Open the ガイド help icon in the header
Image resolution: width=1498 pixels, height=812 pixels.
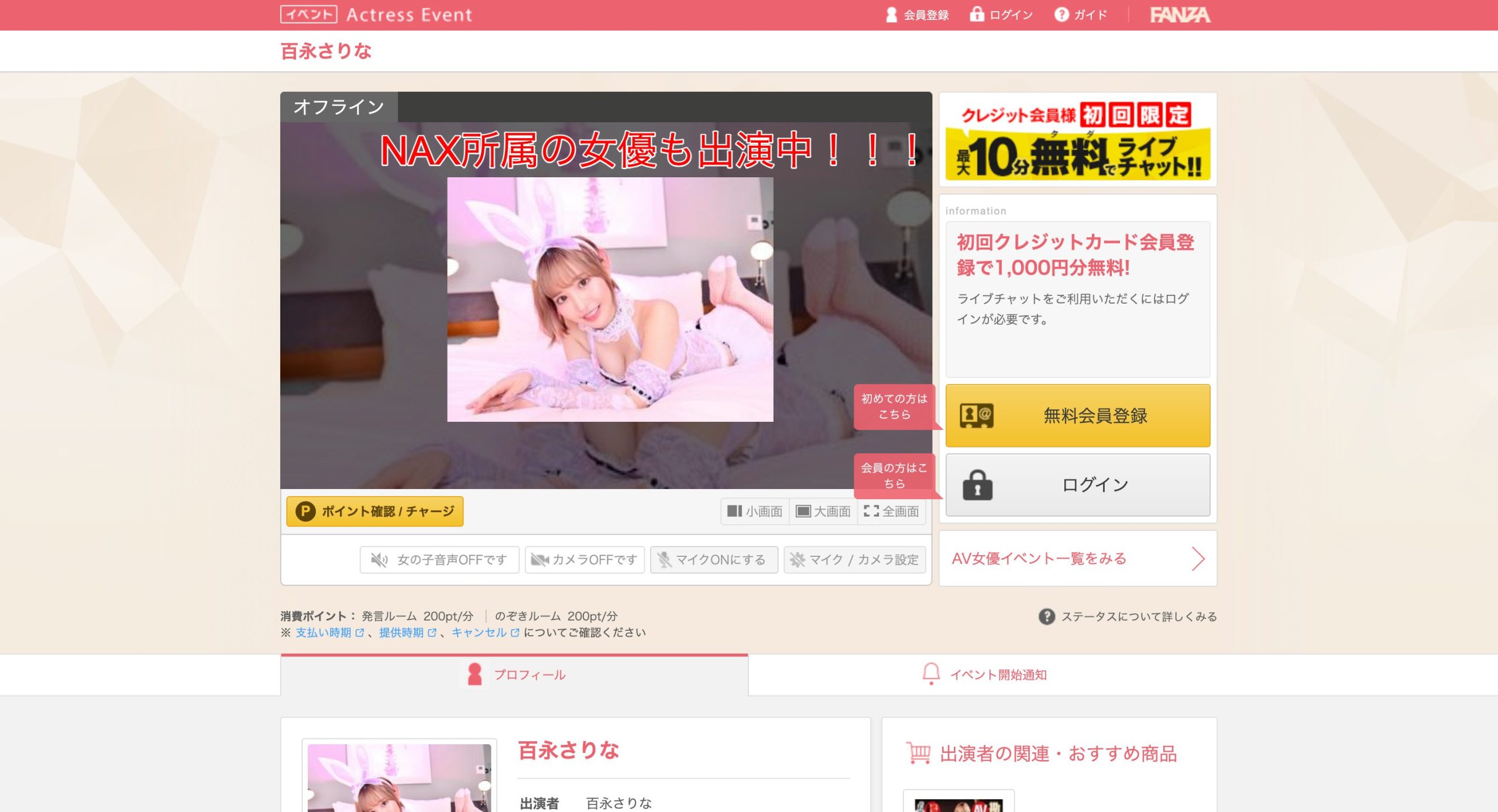coord(1063,14)
